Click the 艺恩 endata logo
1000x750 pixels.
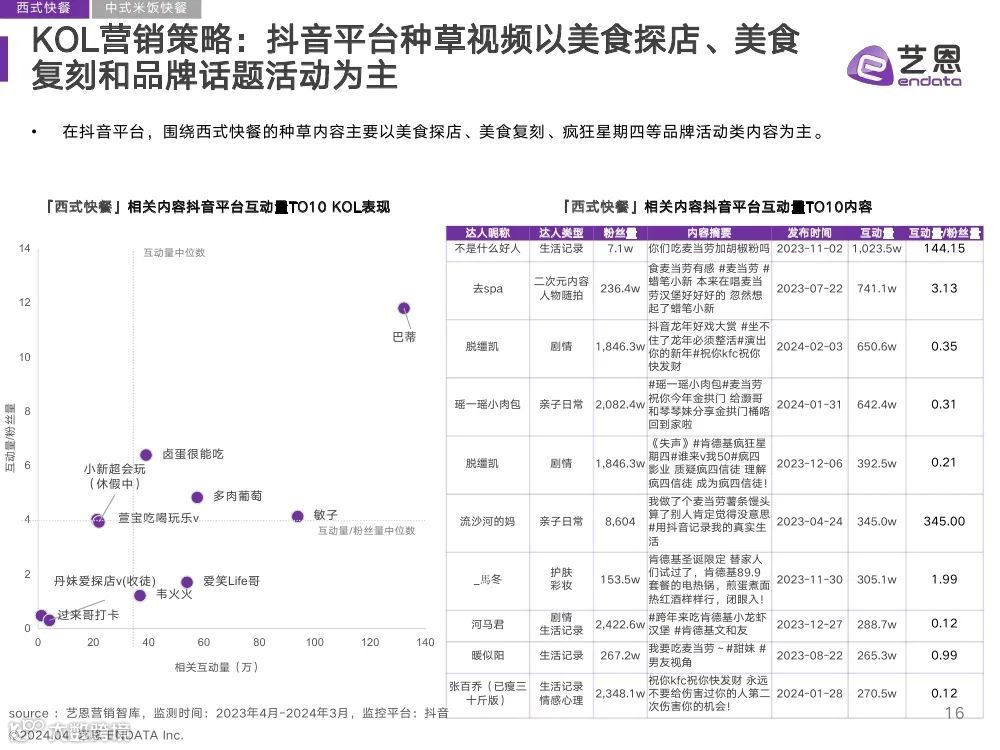pos(904,65)
